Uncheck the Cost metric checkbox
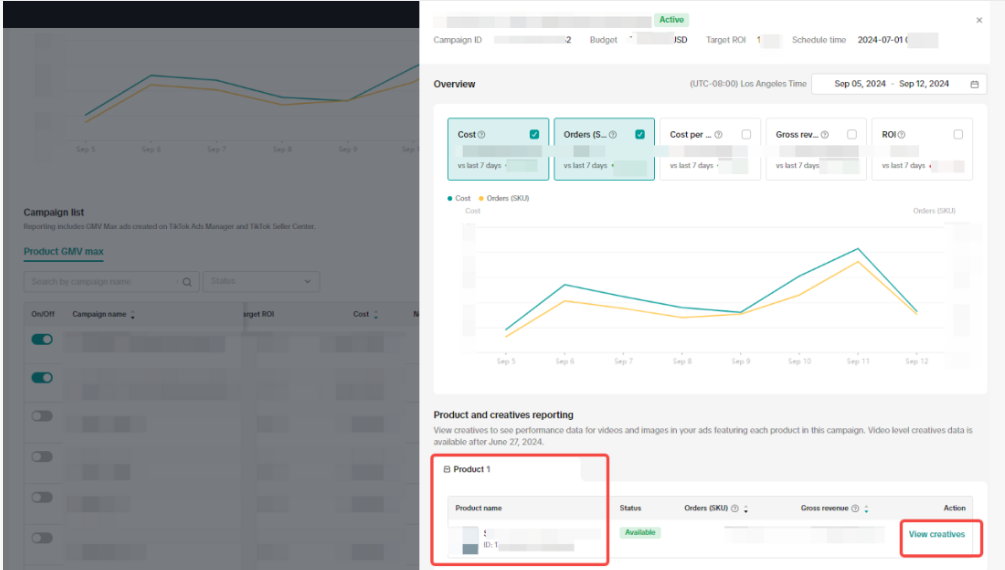Viewport: 1005px width, 570px height. 534,134
